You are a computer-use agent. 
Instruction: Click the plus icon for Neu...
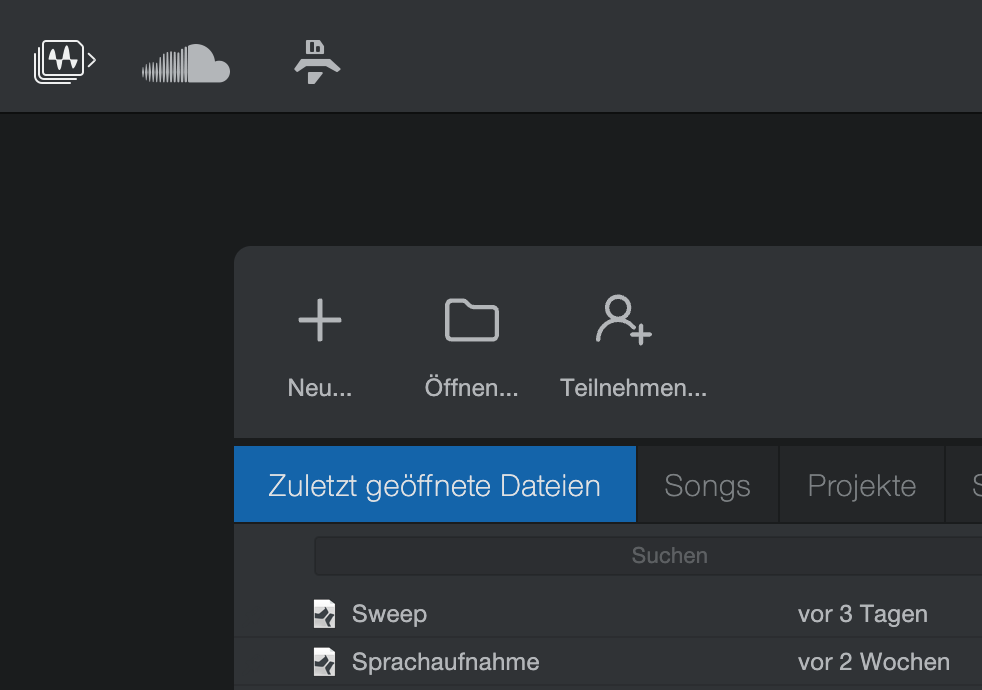click(x=320, y=320)
